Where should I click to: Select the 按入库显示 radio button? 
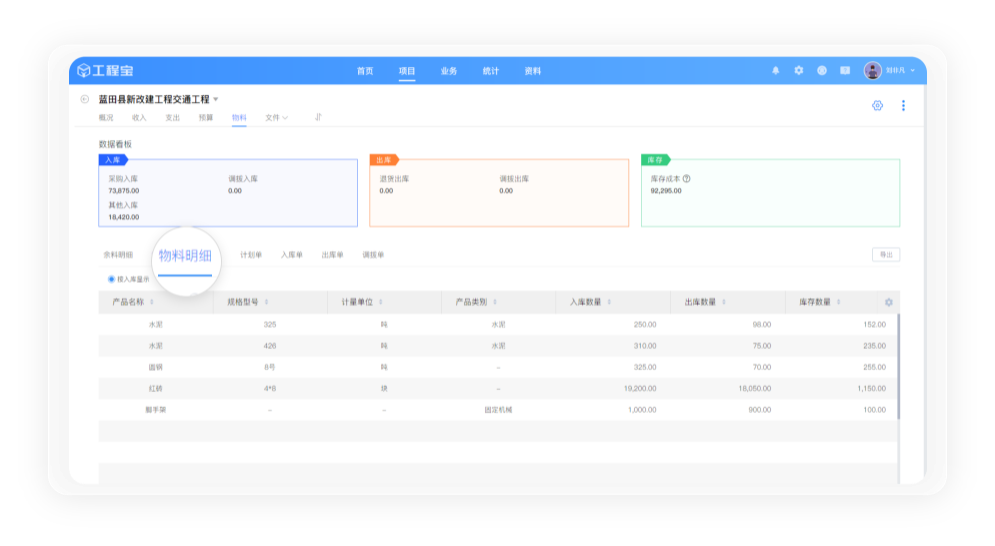pyautogui.click(x=112, y=279)
